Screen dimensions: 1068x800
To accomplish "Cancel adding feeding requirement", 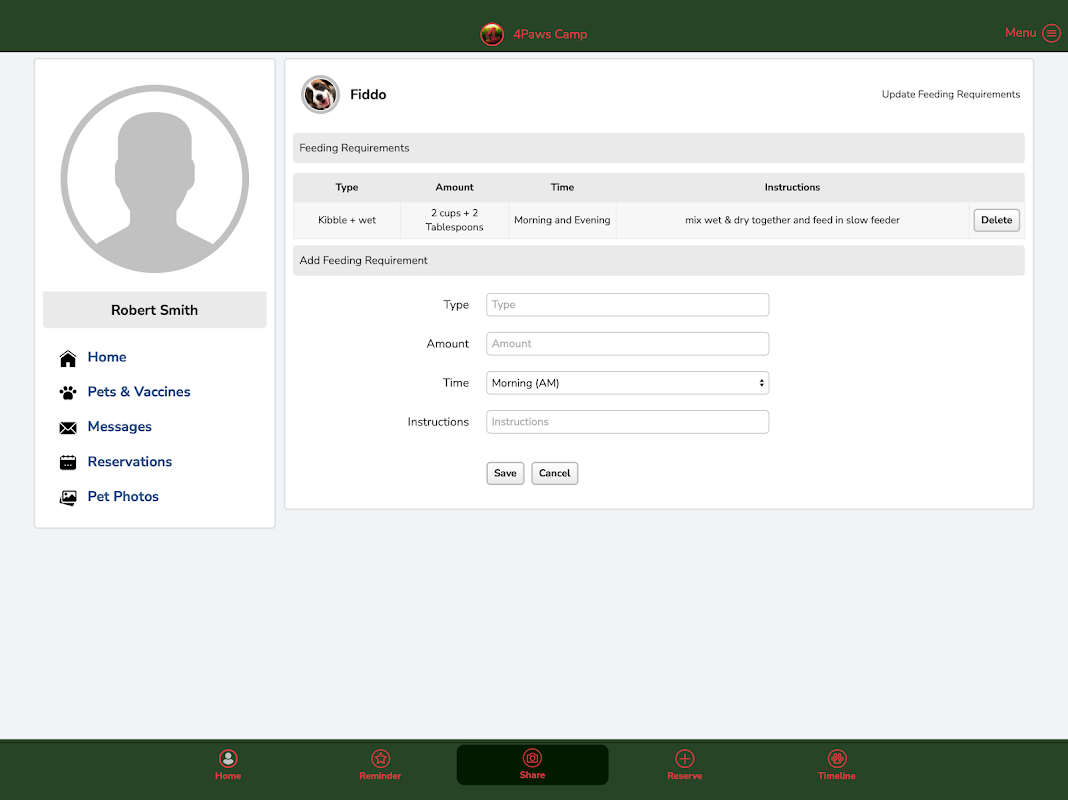I will (x=554, y=473).
